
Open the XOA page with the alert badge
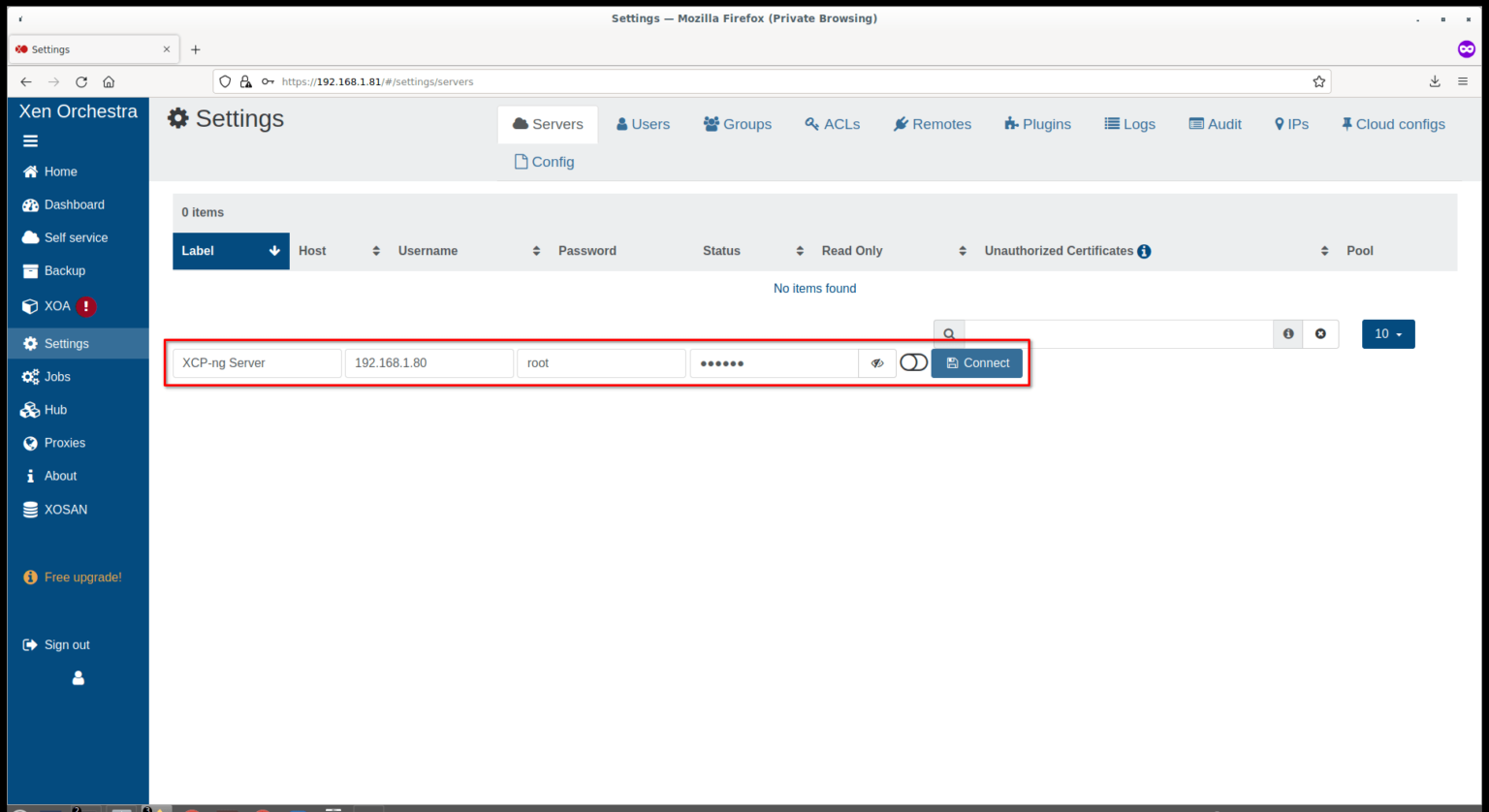tap(56, 306)
